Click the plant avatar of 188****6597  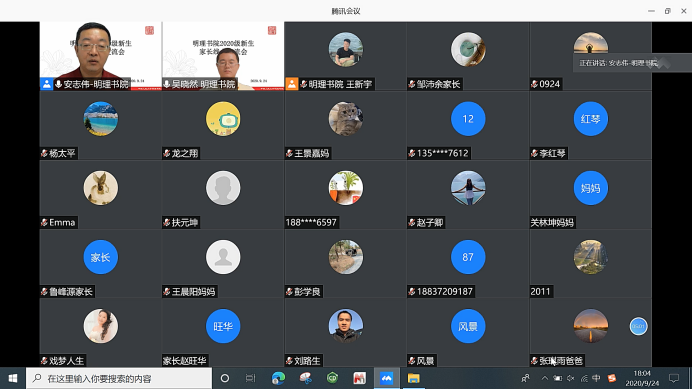point(346,188)
